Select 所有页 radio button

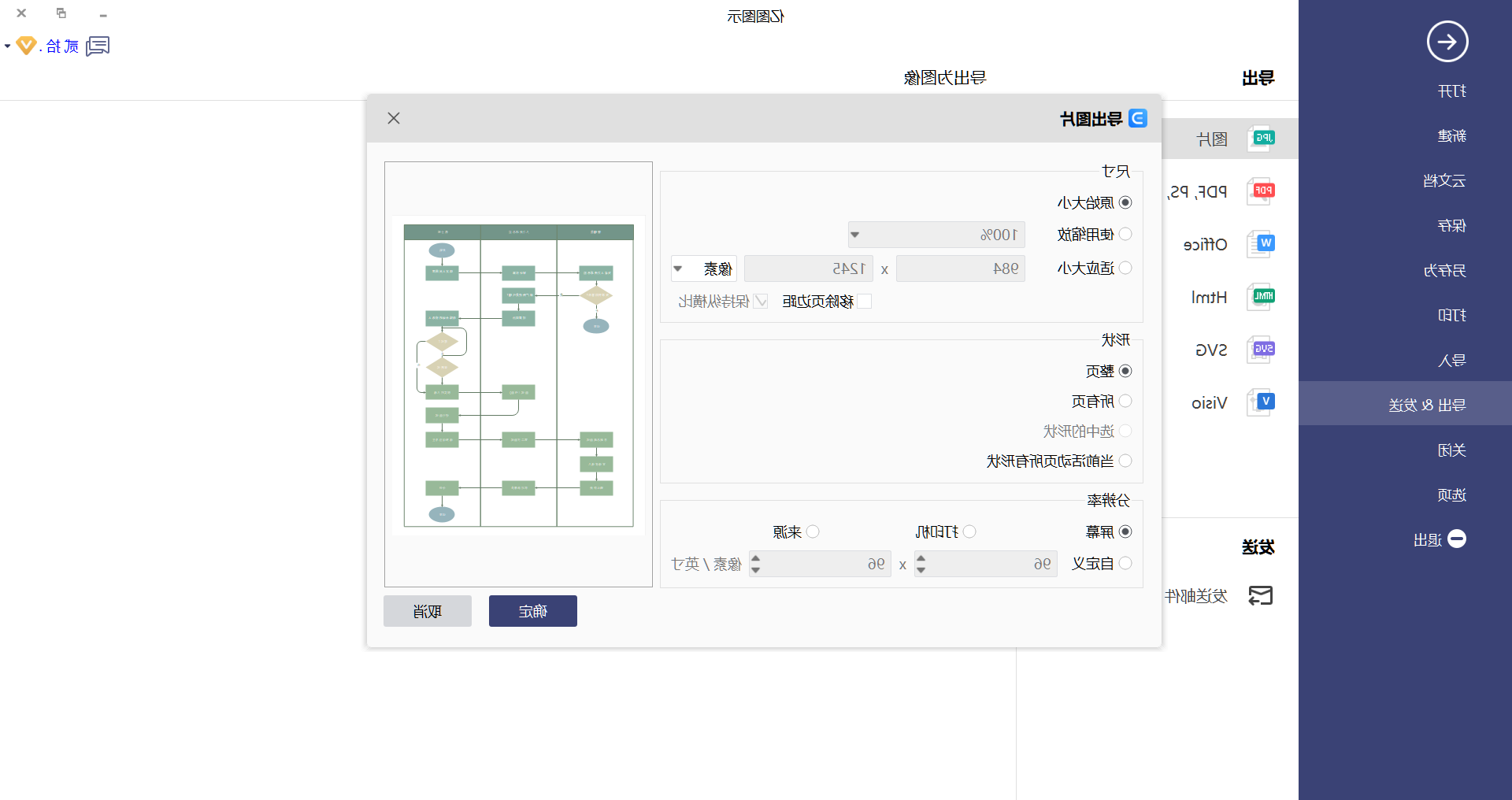[1125, 401]
